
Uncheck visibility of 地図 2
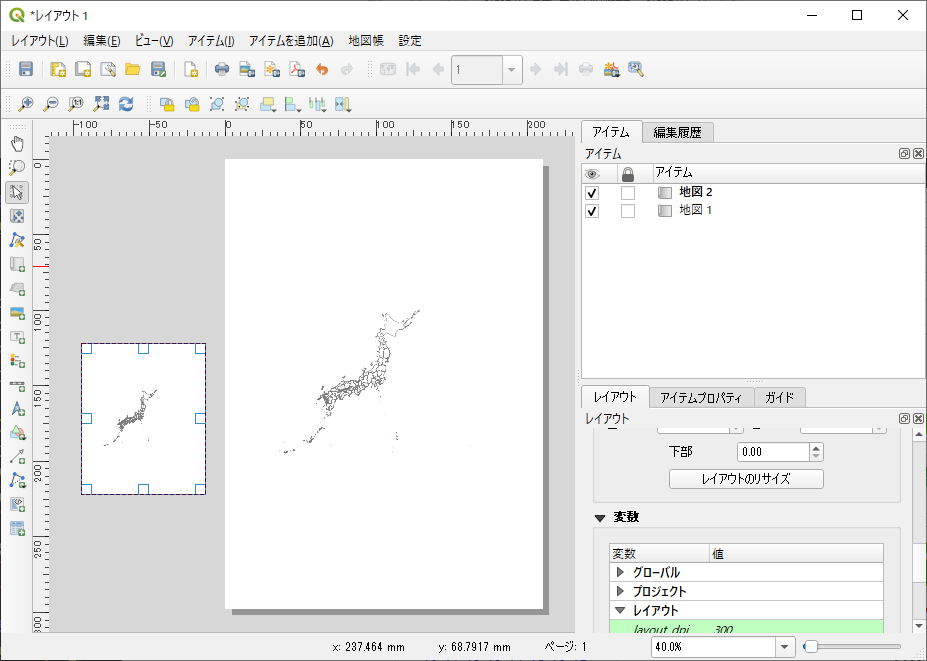(x=591, y=192)
